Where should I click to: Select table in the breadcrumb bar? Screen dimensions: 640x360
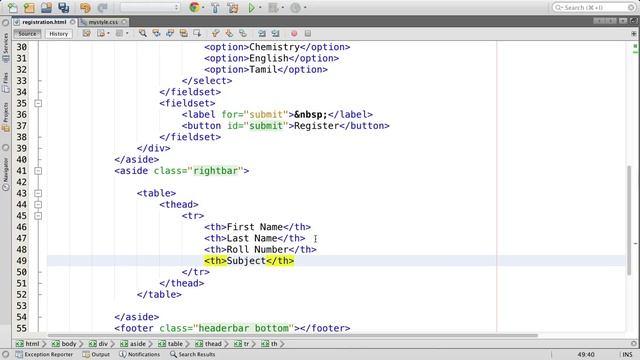click(171, 344)
